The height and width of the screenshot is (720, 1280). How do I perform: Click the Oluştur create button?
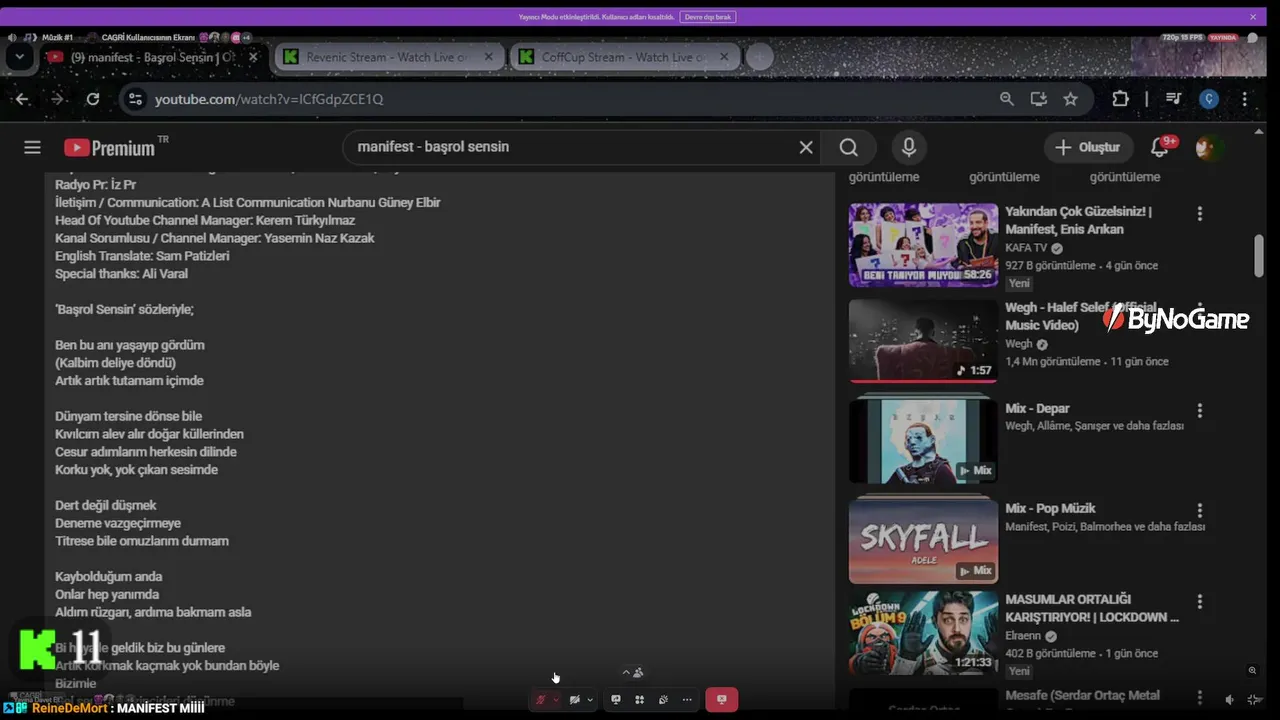[1089, 147]
